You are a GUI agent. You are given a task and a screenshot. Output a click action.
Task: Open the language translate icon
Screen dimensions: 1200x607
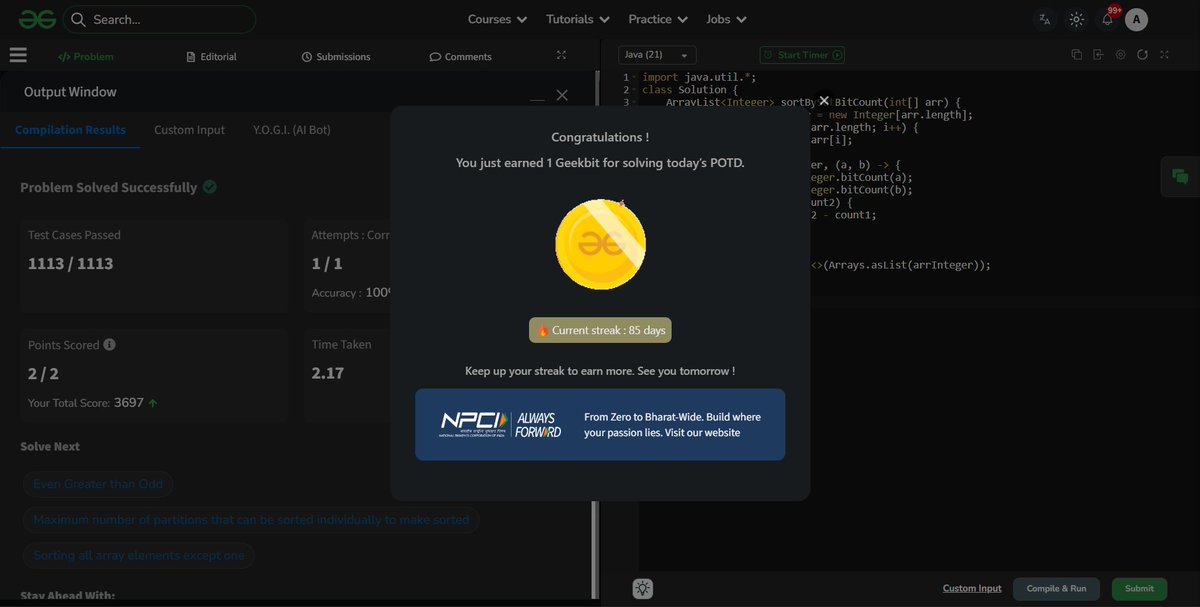(1044, 19)
